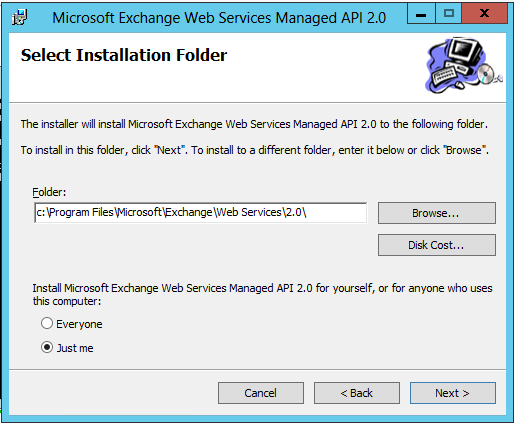Screen dimensions: 514x423
Task: Click the Select Installation Folder heading
Action: (x=124, y=55)
